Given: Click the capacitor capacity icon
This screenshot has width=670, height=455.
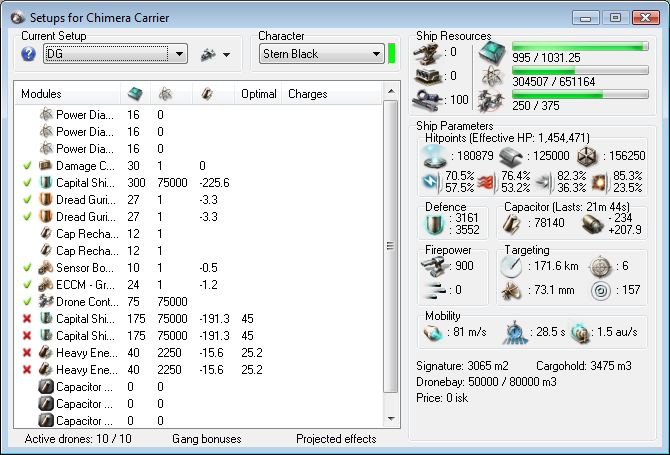Looking at the screenshot, I should [x=511, y=224].
